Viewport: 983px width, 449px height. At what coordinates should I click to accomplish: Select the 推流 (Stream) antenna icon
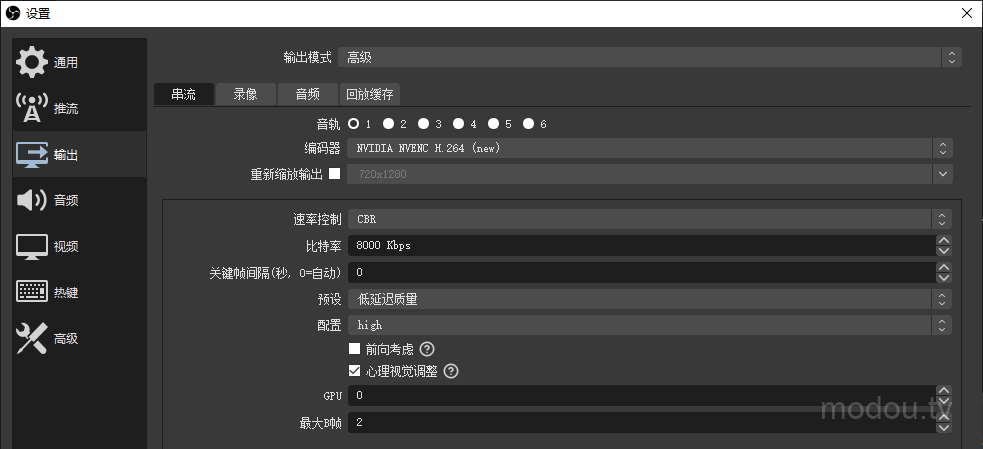(32, 108)
